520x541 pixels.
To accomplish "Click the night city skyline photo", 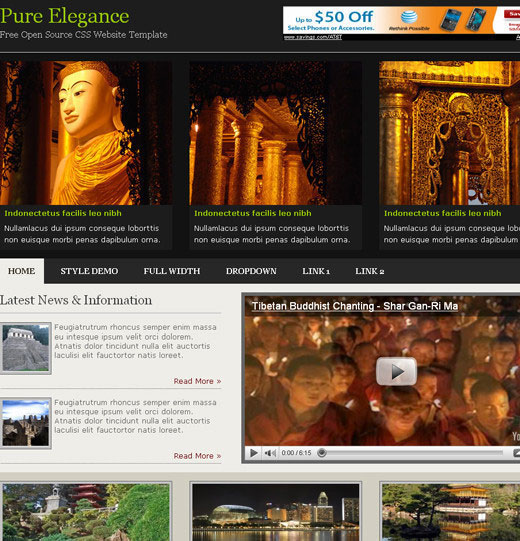I will pyautogui.click(x=276, y=512).
